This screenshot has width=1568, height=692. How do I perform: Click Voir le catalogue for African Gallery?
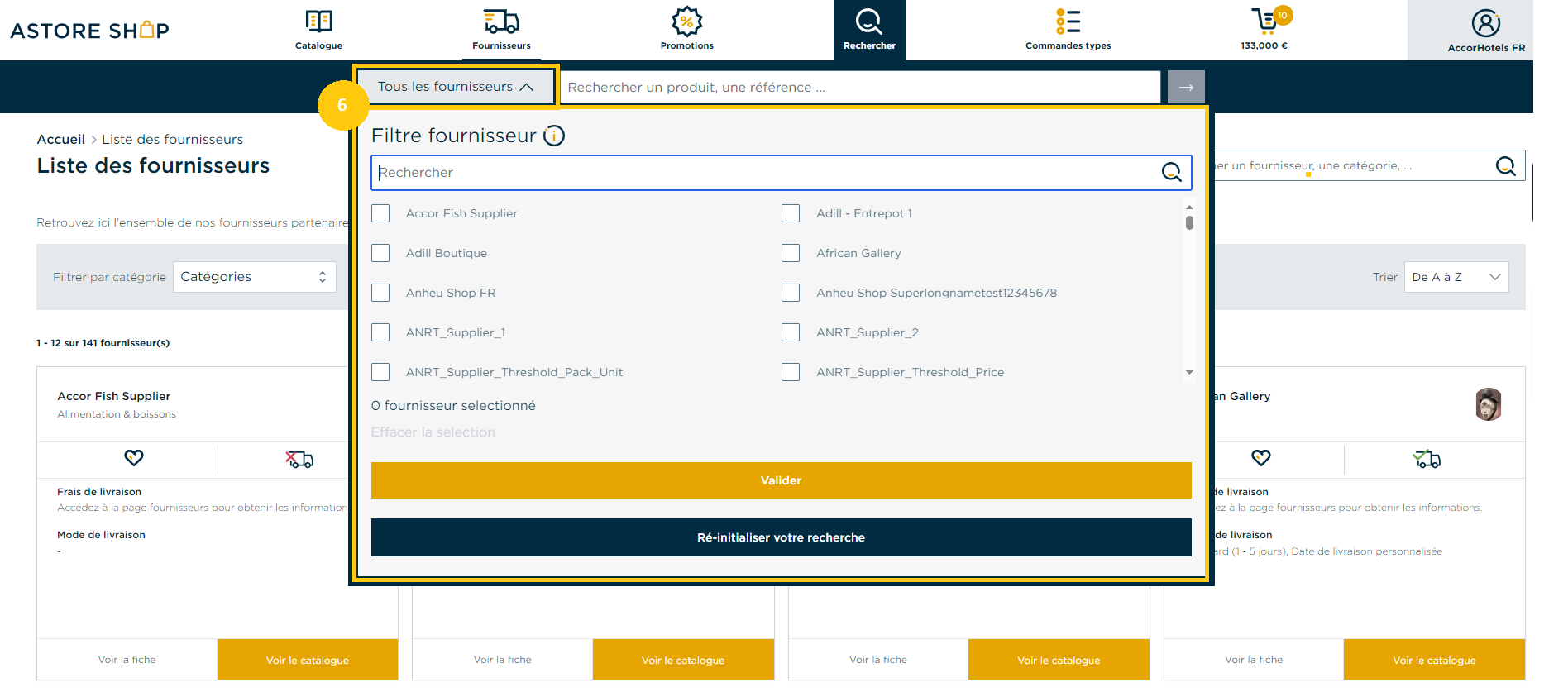(x=1434, y=660)
